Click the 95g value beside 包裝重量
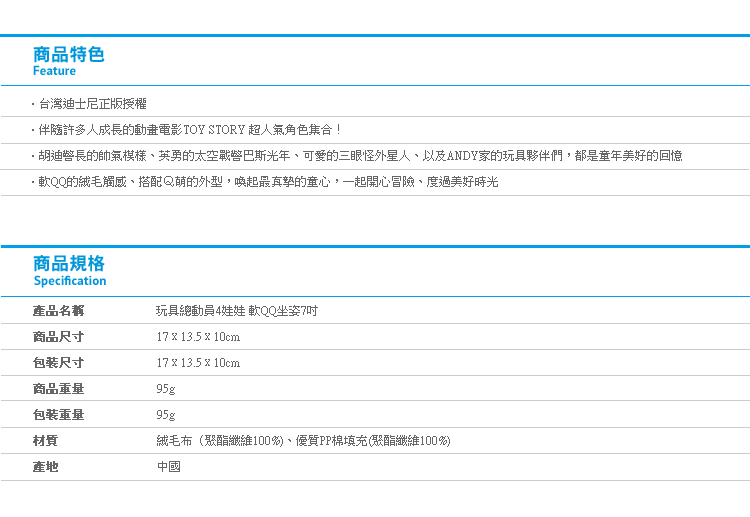 pos(165,415)
